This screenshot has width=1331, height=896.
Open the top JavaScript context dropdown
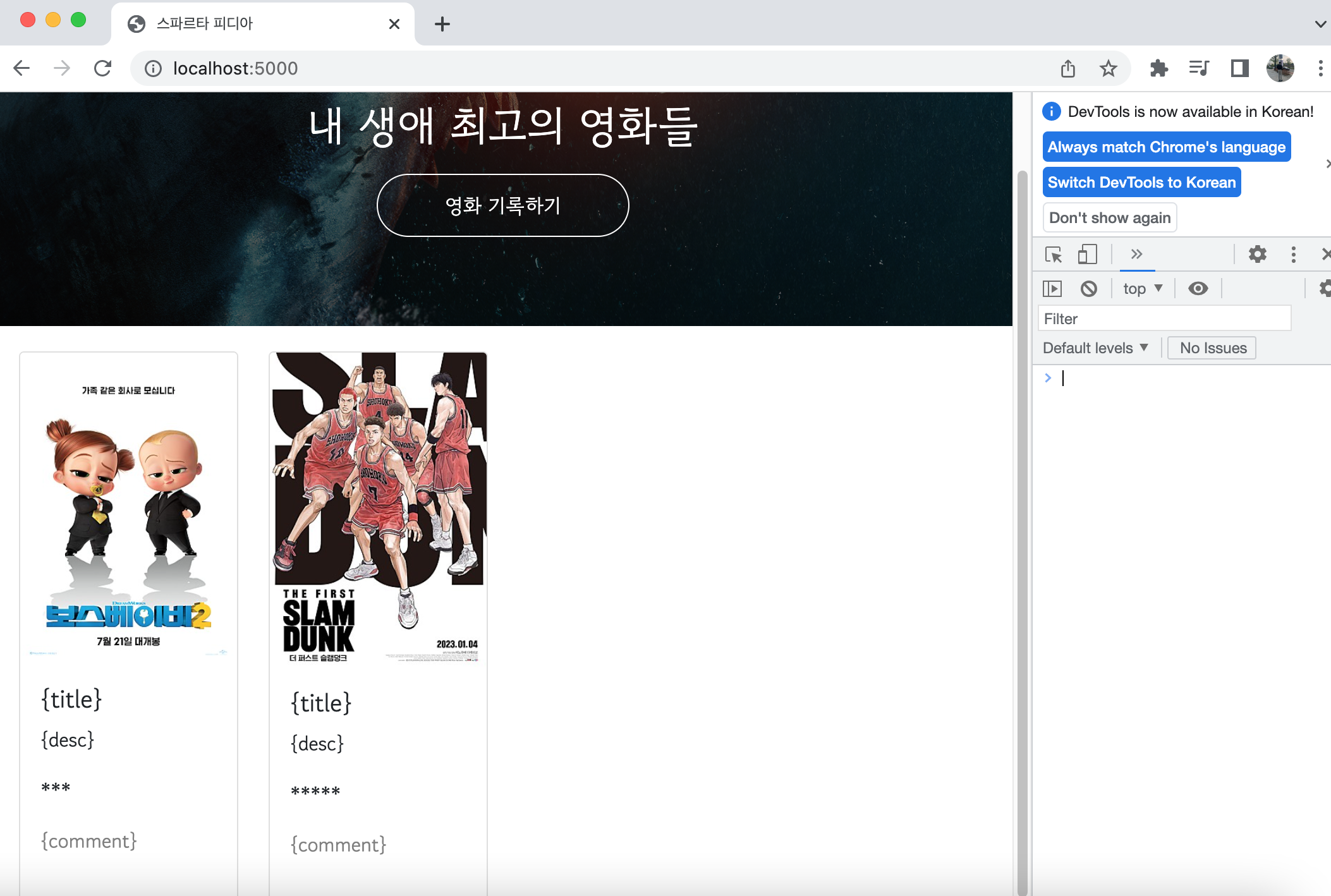(1143, 289)
